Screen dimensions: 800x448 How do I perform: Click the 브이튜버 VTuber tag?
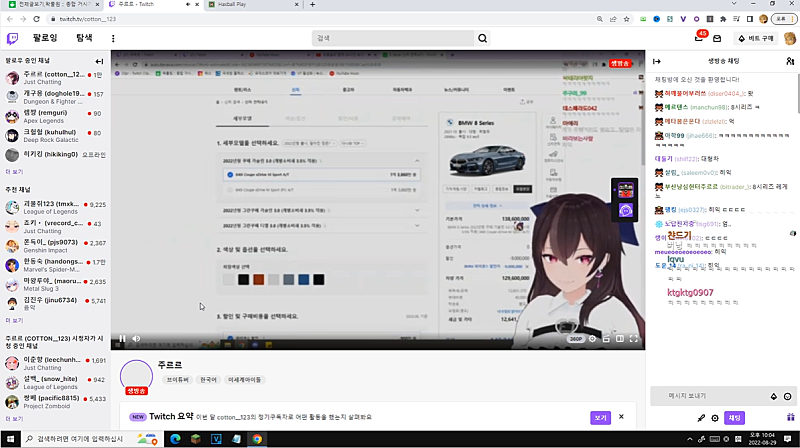click(x=177, y=380)
